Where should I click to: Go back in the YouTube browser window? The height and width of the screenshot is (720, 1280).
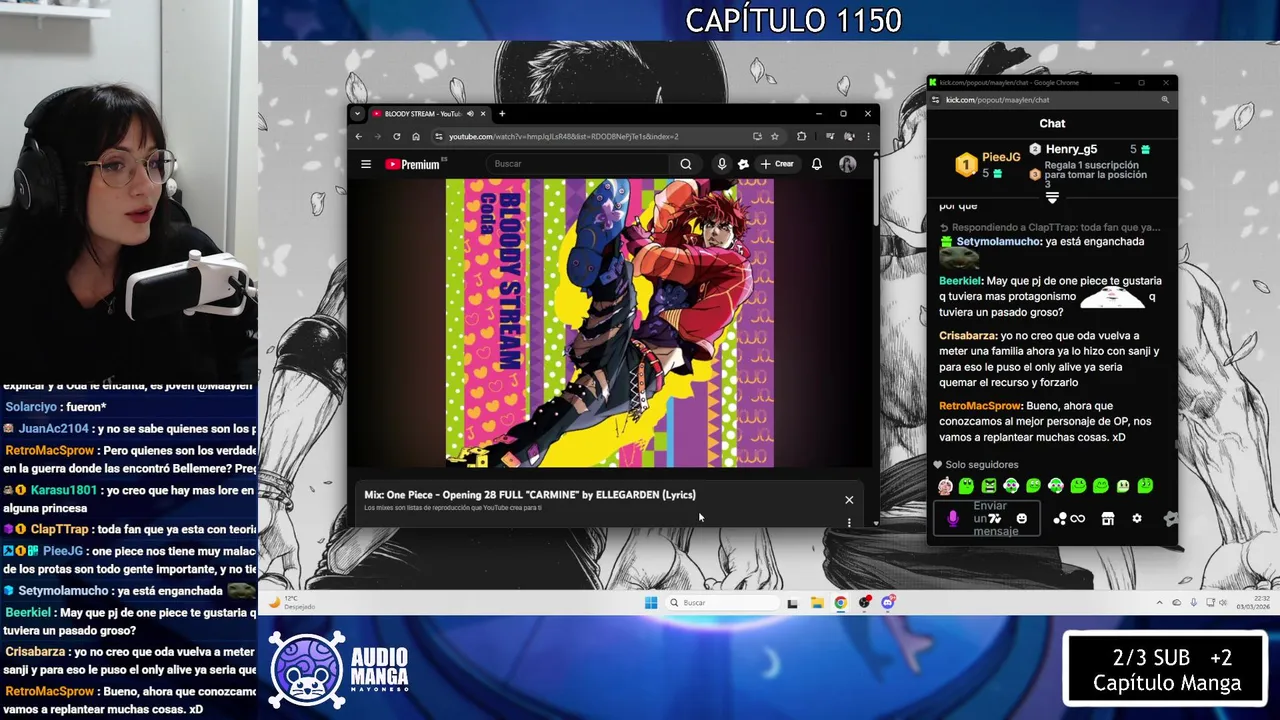coord(359,136)
